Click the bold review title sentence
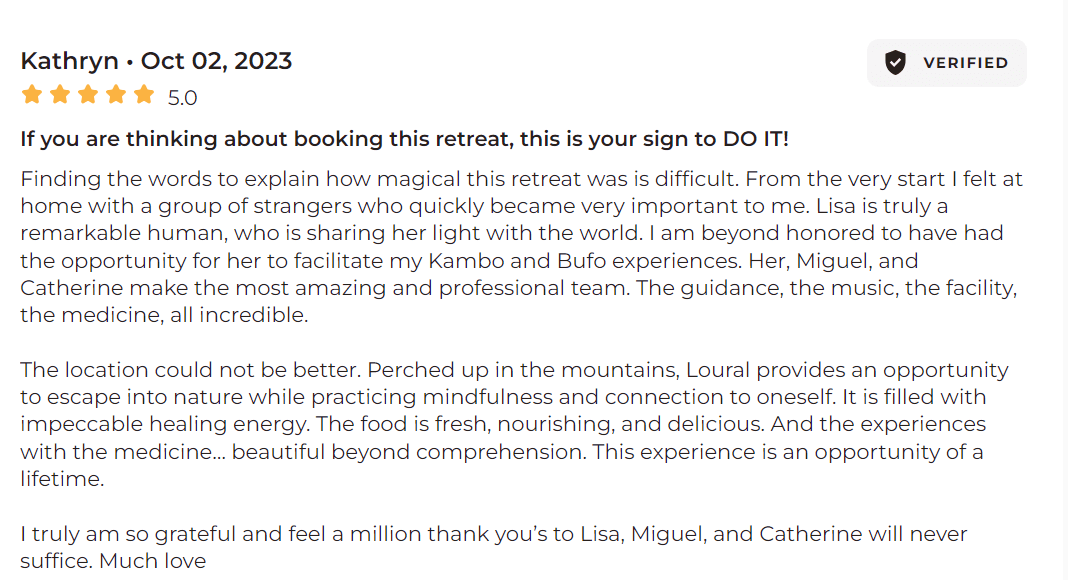This screenshot has height=580, width=1068. click(x=404, y=139)
